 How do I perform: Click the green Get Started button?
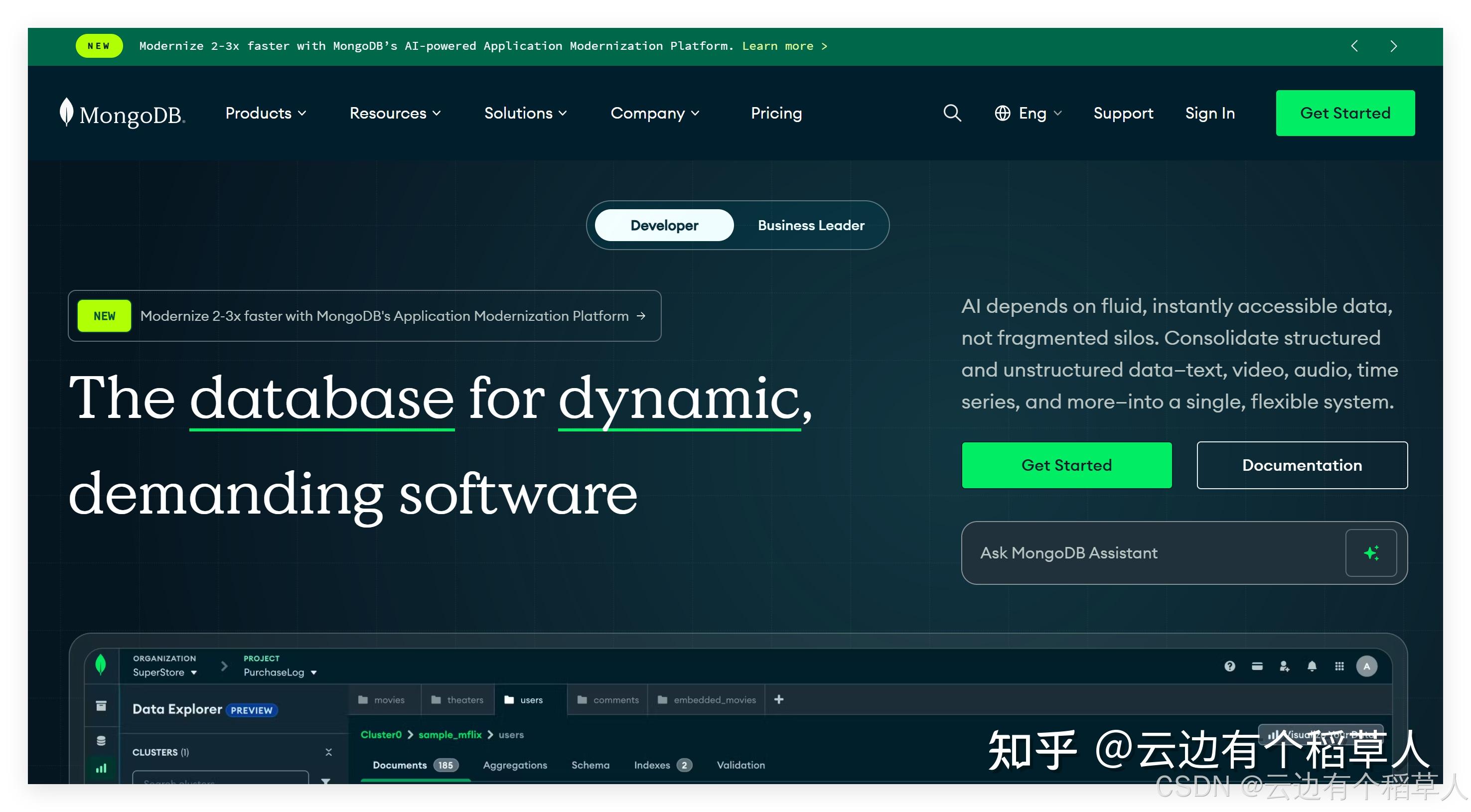pos(1067,465)
